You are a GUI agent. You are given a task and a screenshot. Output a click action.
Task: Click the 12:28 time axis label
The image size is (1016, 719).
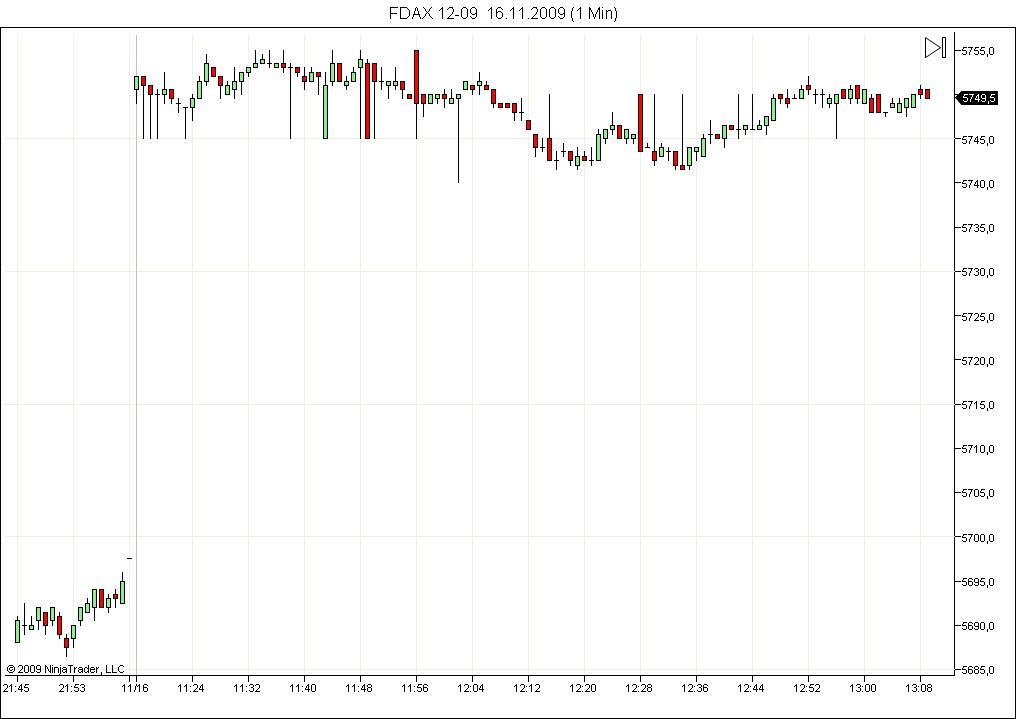tap(639, 688)
